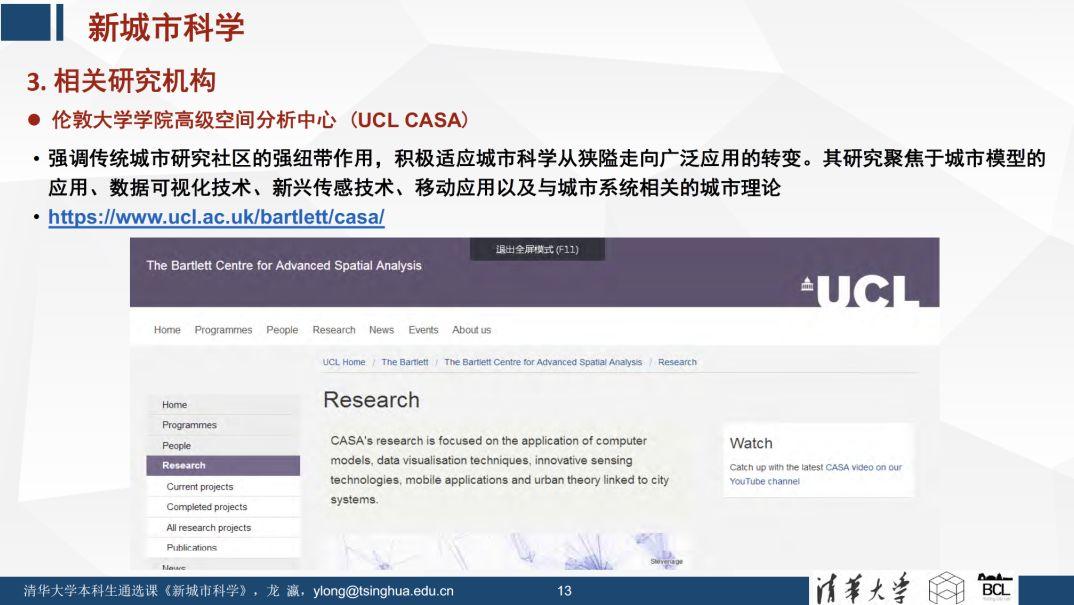The width and height of the screenshot is (1074, 605).
Task: Open About us in the top navigation
Action: point(471,330)
